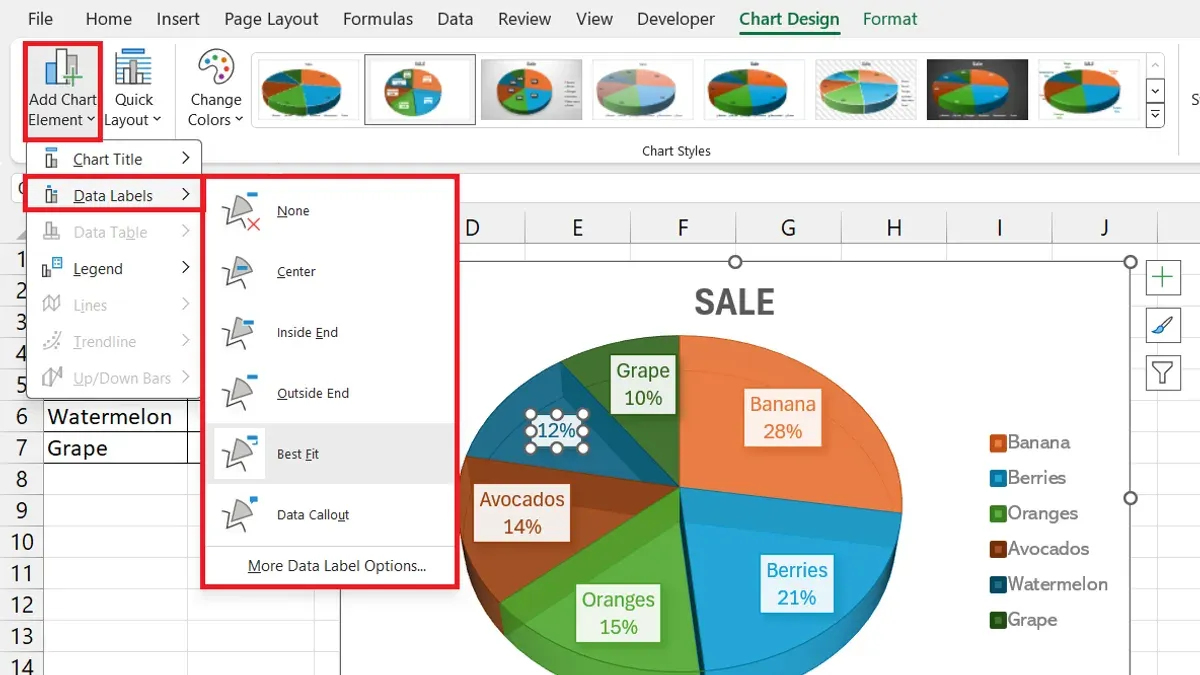Click the Chart Styles paintbrush button
1200x675 pixels.
[1162, 325]
